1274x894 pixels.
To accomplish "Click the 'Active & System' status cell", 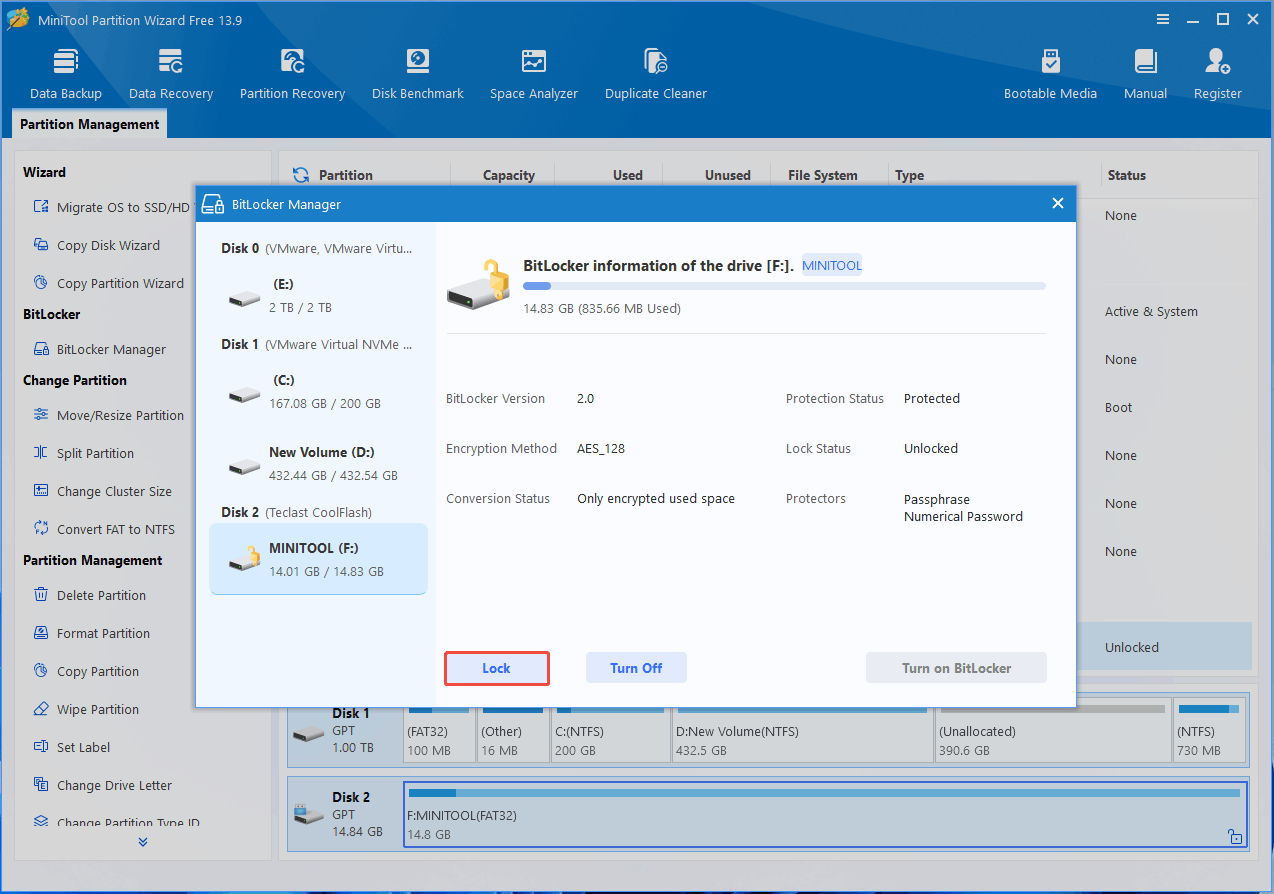I will [x=1151, y=311].
